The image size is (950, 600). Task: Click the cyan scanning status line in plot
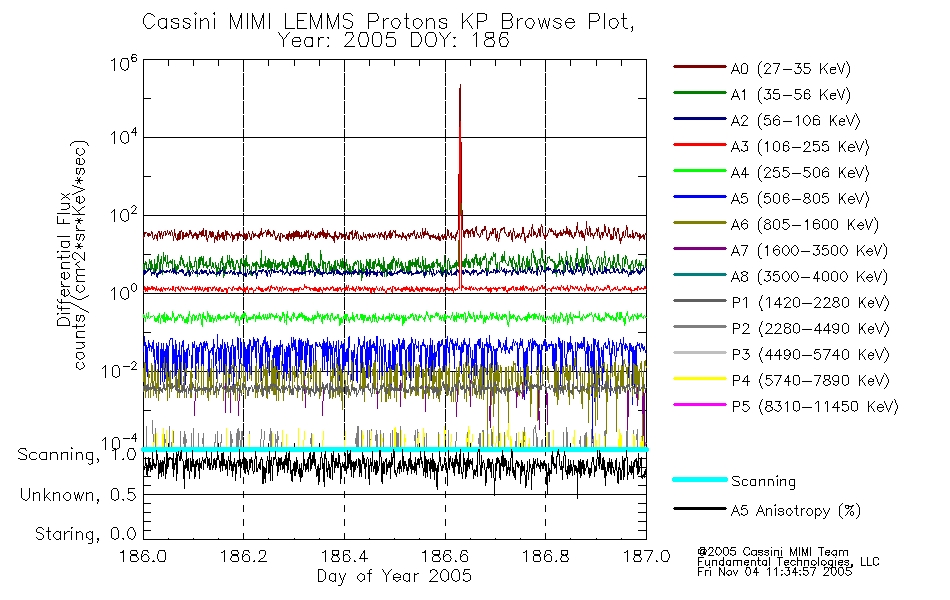(394, 449)
